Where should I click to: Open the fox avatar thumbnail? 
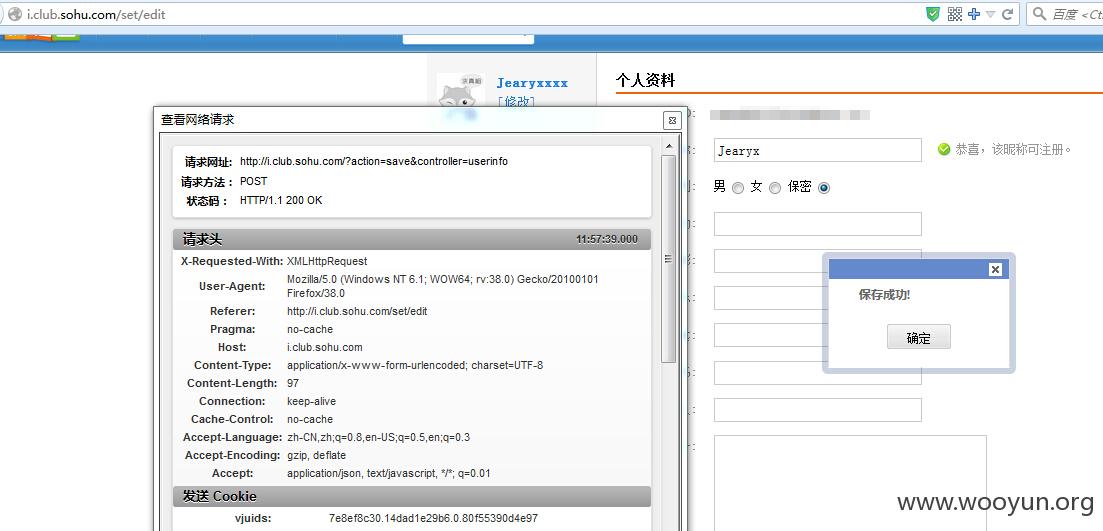(x=461, y=96)
